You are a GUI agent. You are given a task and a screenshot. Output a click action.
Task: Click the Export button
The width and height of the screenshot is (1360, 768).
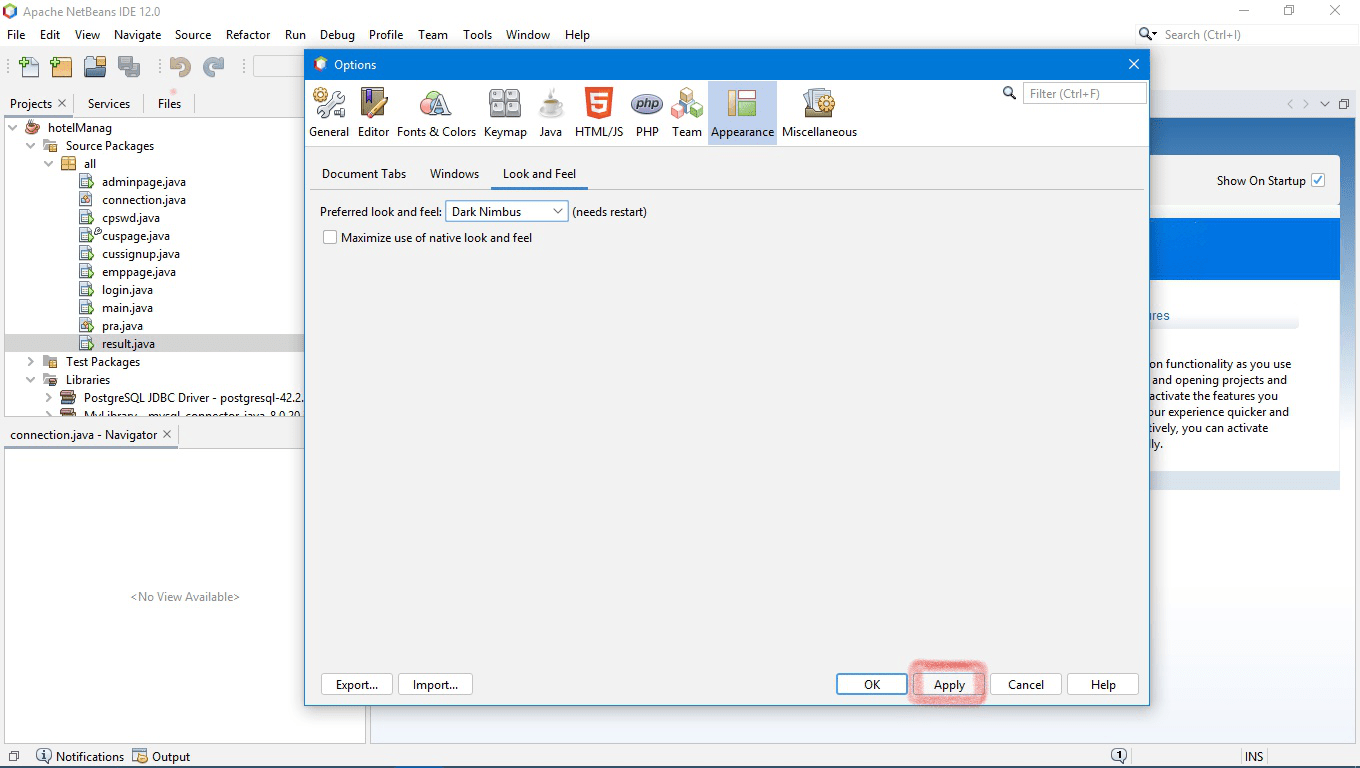(x=356, y=684)
